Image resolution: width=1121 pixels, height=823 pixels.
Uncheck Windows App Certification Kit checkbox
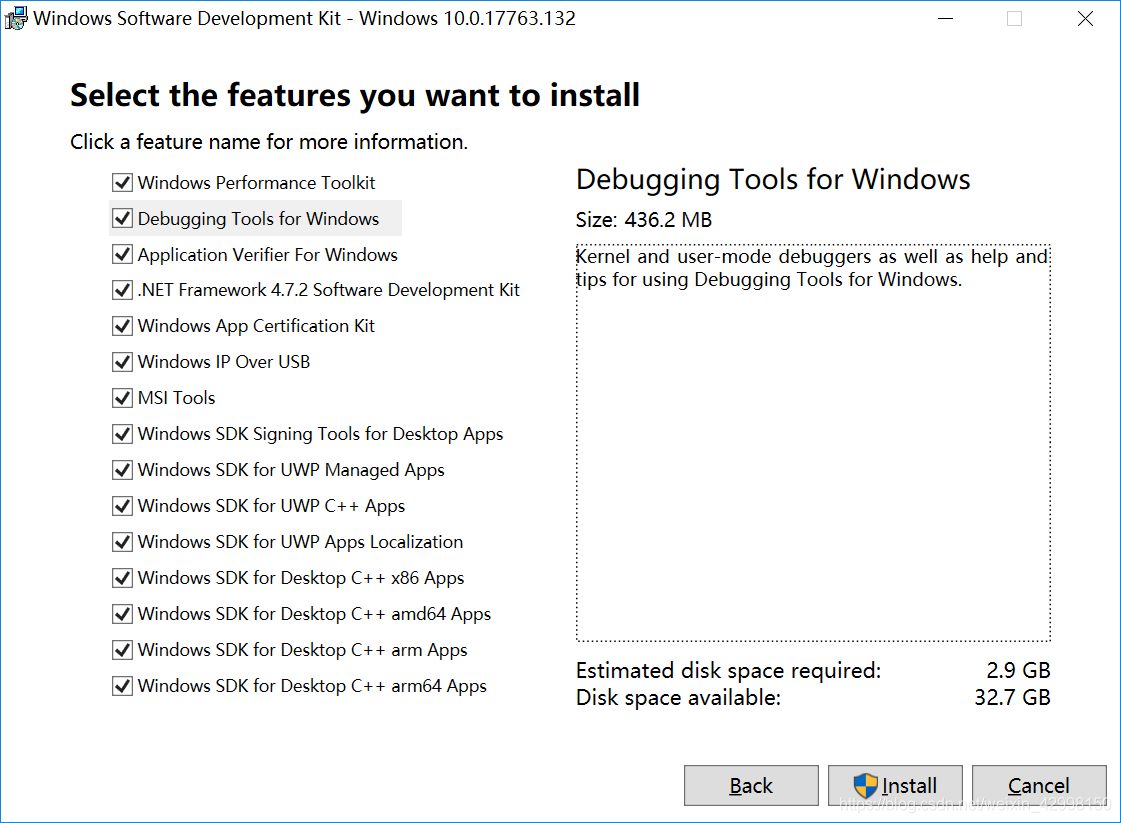(x=122, y=326)
